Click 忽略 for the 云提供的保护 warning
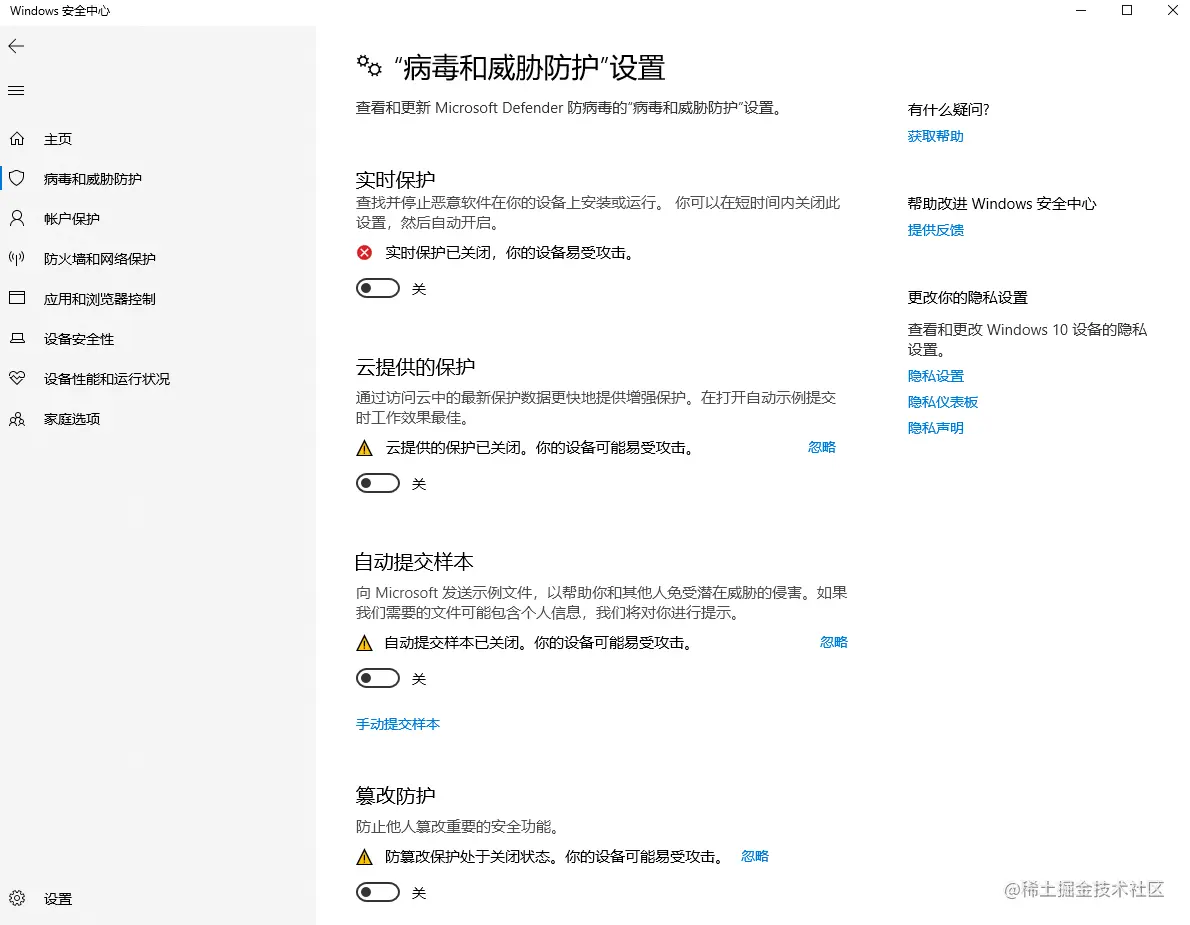The image size is (1190, 925). (x=821, y=448)
